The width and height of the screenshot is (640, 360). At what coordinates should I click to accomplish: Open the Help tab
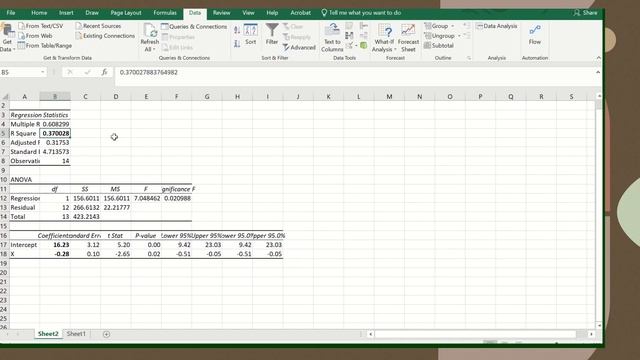coord(272,13)
